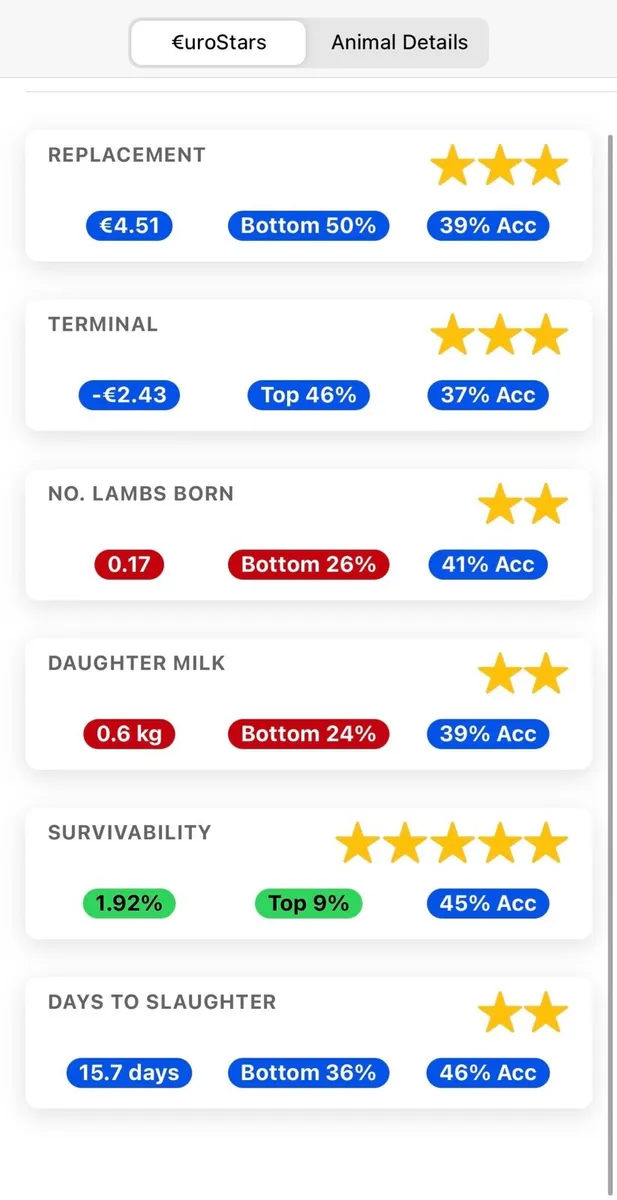Tap the No. Lambs Born two-star rating
The width and height of the screenshot is (617, 1200).
point(523,505)
